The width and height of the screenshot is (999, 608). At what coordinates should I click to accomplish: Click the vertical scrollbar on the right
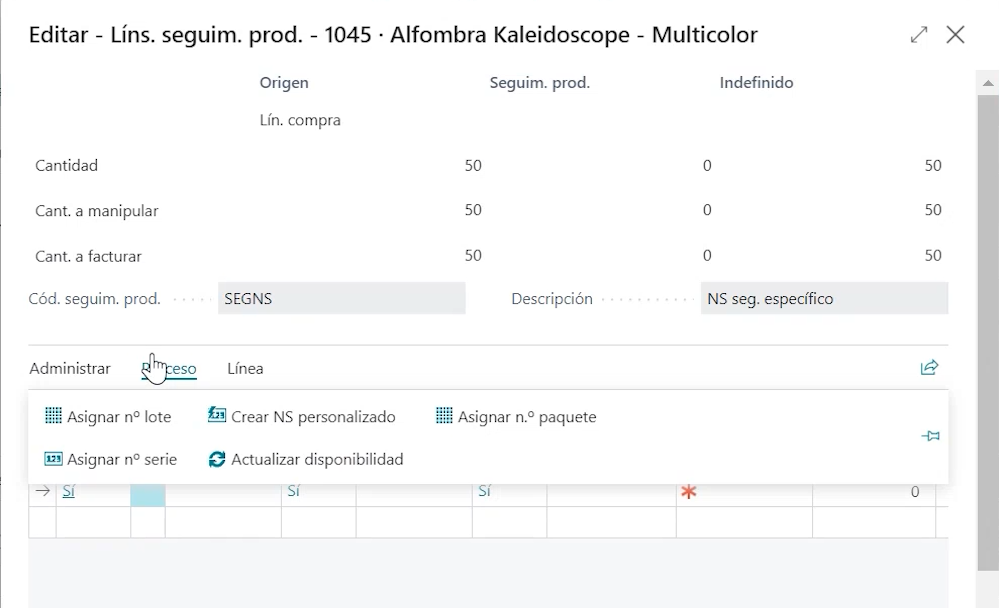tap(986, 330)
